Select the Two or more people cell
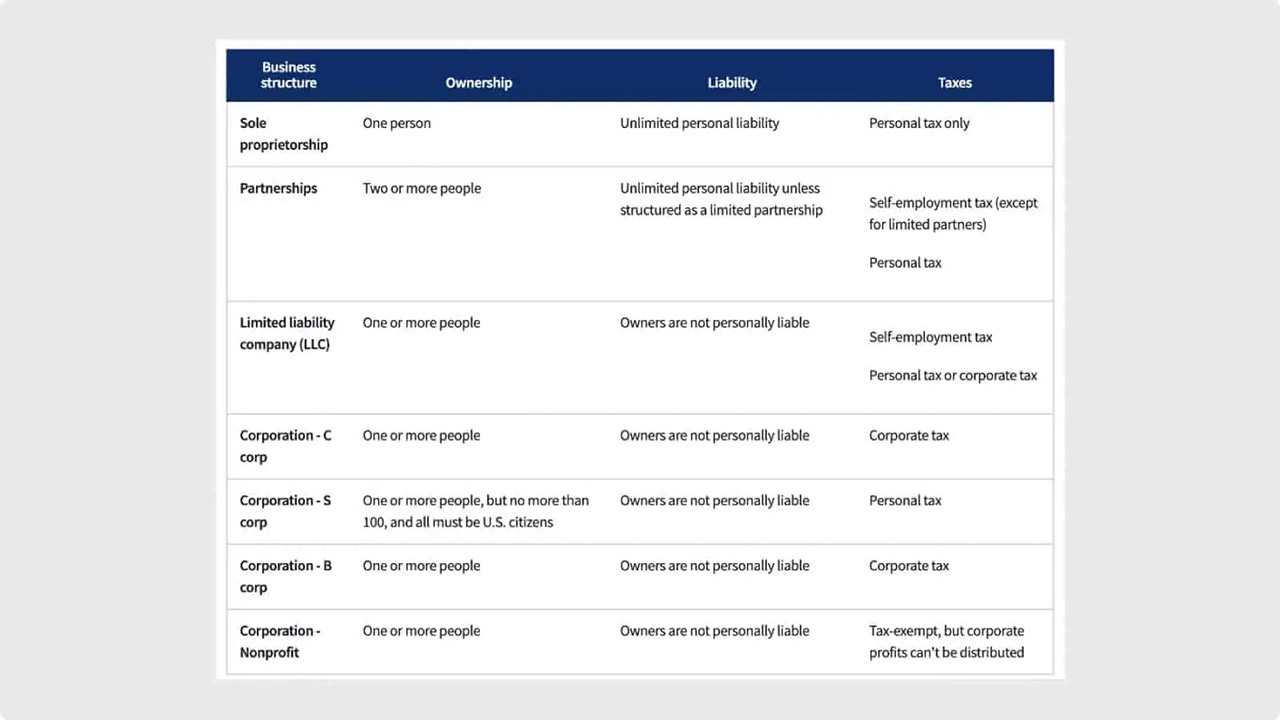This screenshot has height=720, width=1280. click(421, 188)
